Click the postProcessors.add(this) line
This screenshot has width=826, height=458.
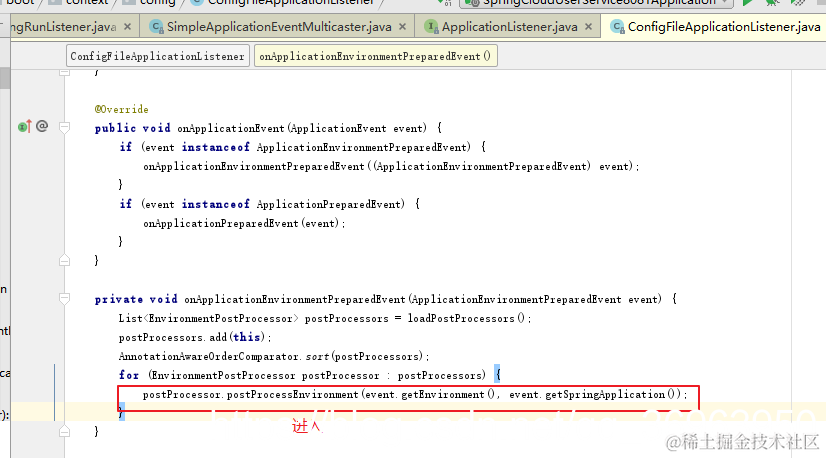(x=195, y=337)
